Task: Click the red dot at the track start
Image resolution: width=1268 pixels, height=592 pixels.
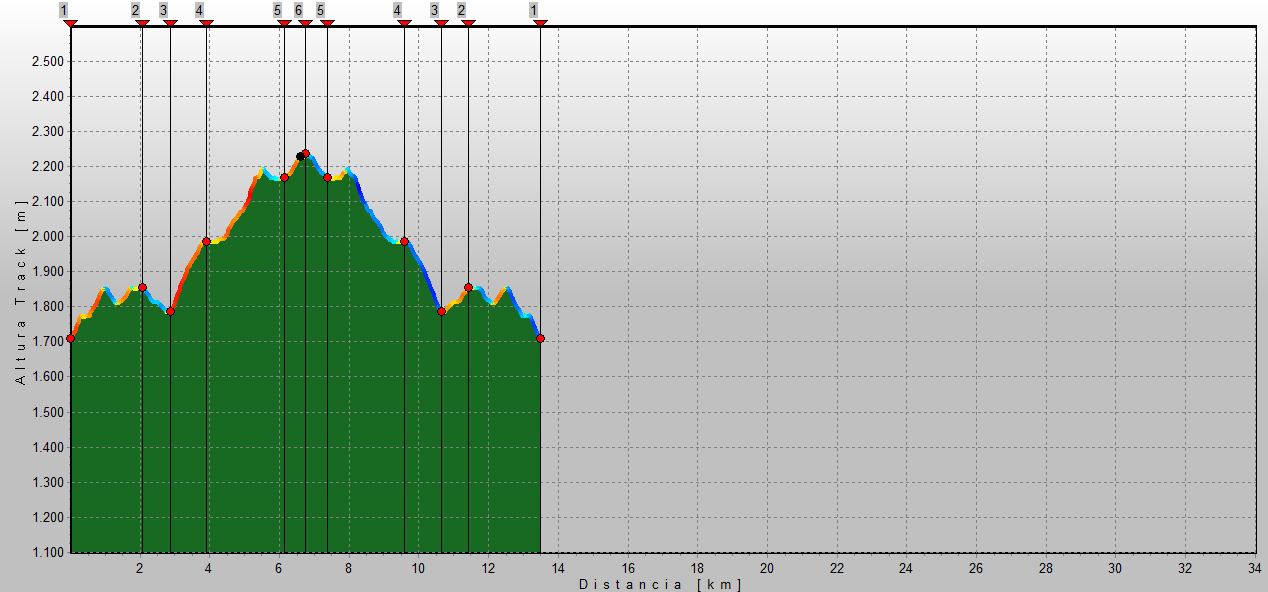Action: pos(70,338)
